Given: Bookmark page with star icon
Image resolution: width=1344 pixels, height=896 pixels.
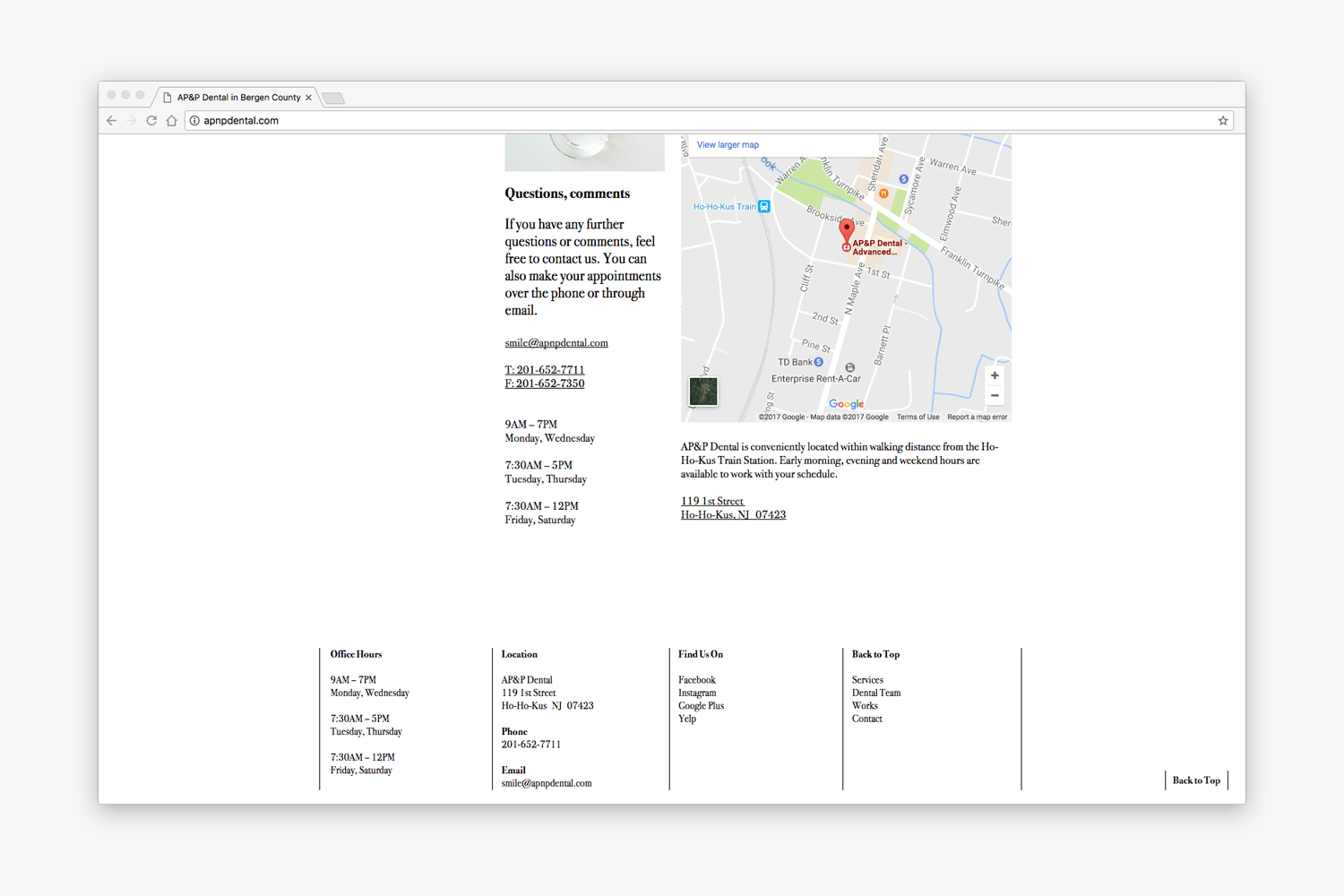Looking at the screenshot, I should [x=1222, y=120].
